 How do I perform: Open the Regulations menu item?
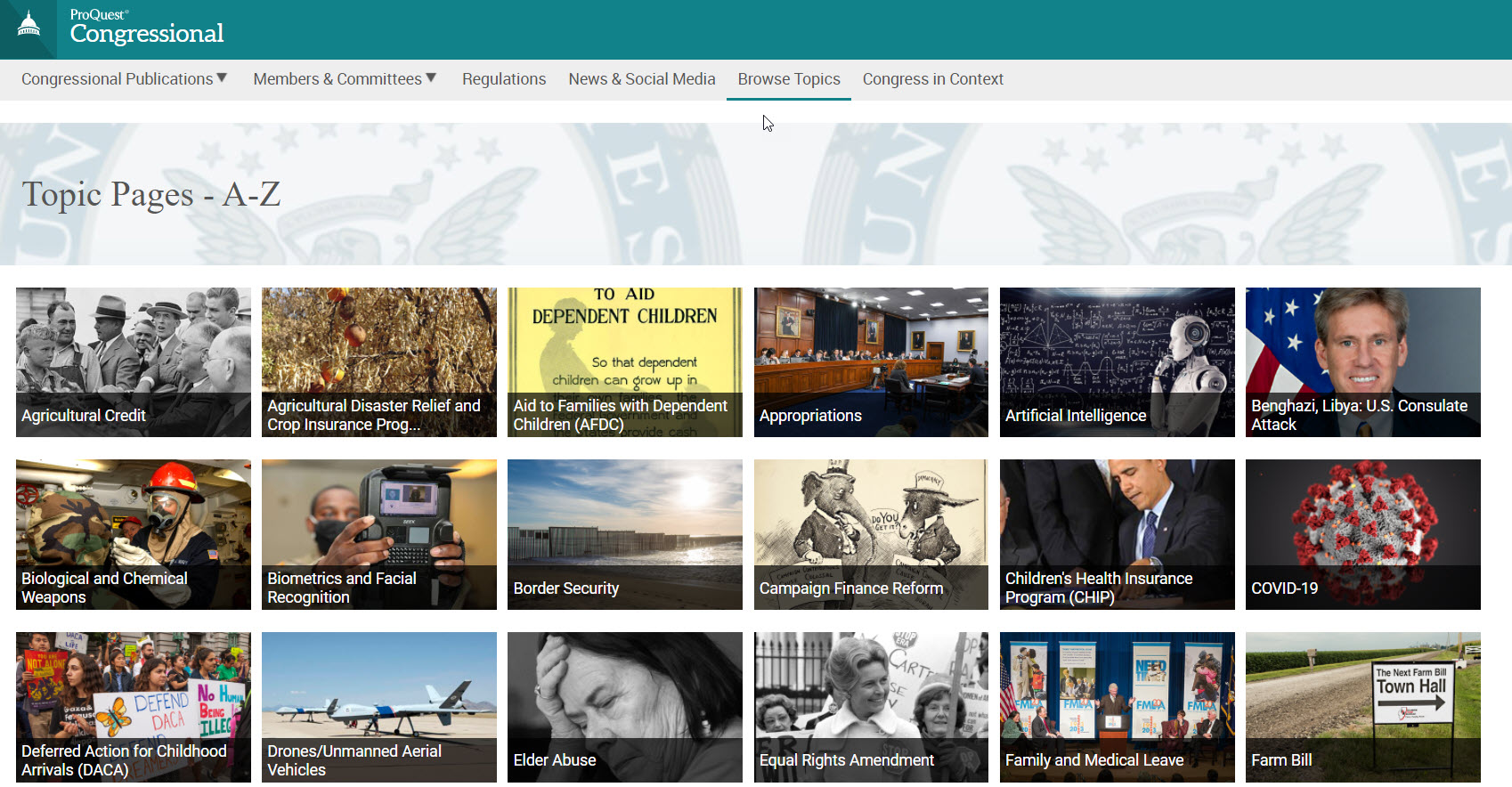504,79
